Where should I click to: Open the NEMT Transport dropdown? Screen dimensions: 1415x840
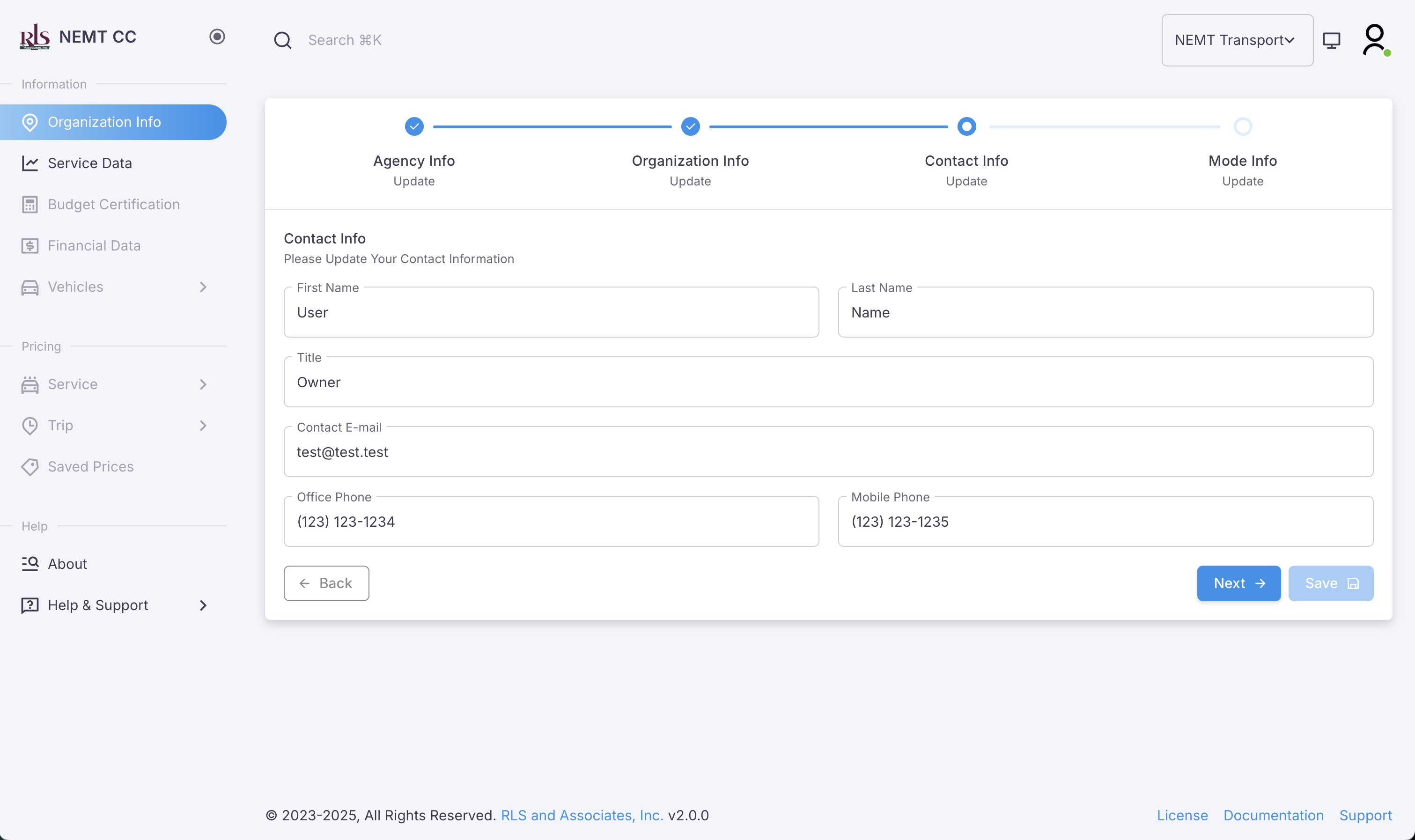(1237, 40)
